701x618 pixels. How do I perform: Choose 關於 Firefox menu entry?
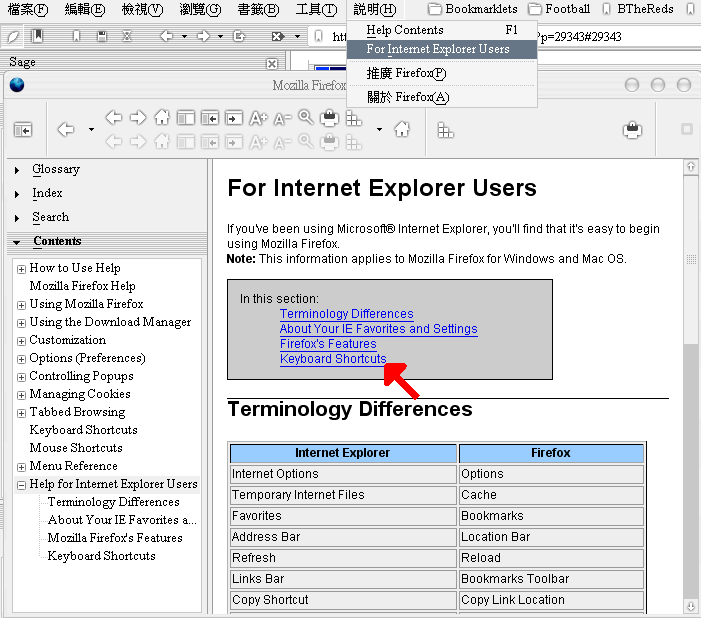407,97
